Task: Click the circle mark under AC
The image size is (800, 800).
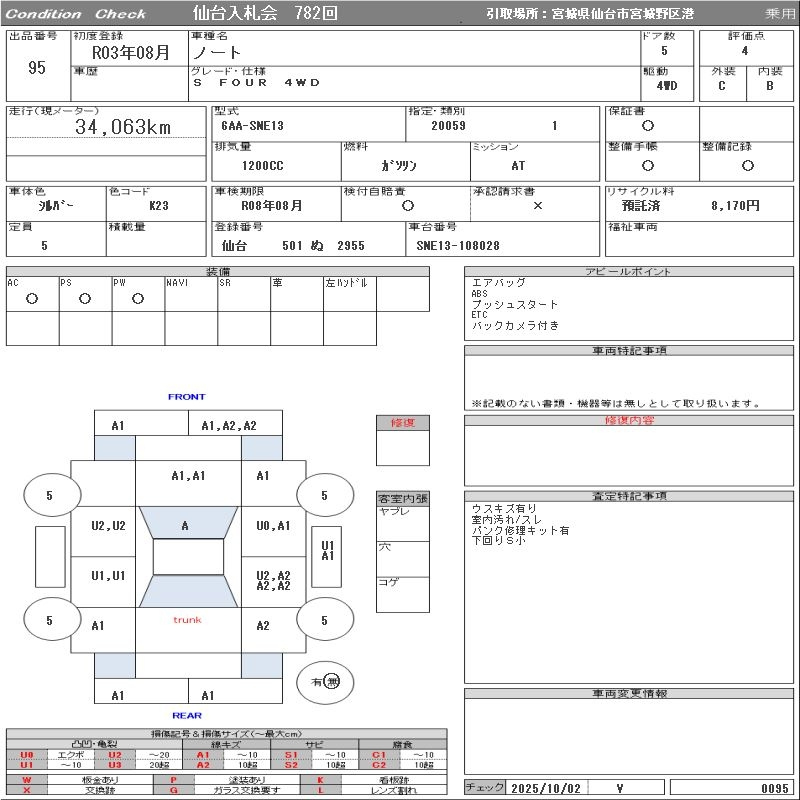Action: (32, 298)
